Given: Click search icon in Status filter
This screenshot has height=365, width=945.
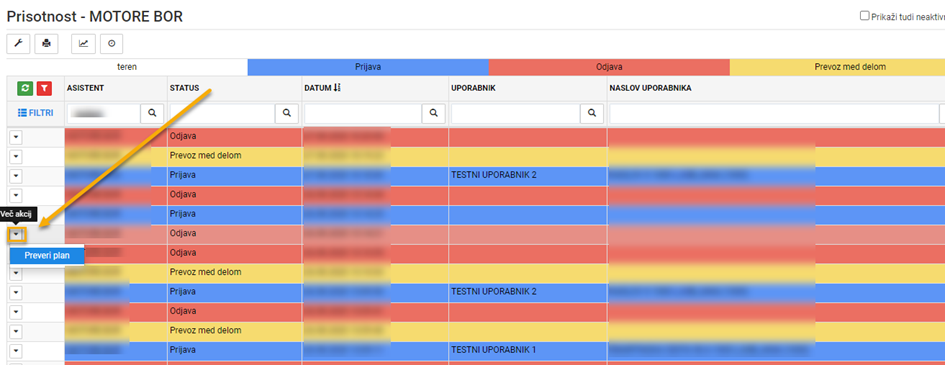Looking at the screenshot, I should click(287, 113).
